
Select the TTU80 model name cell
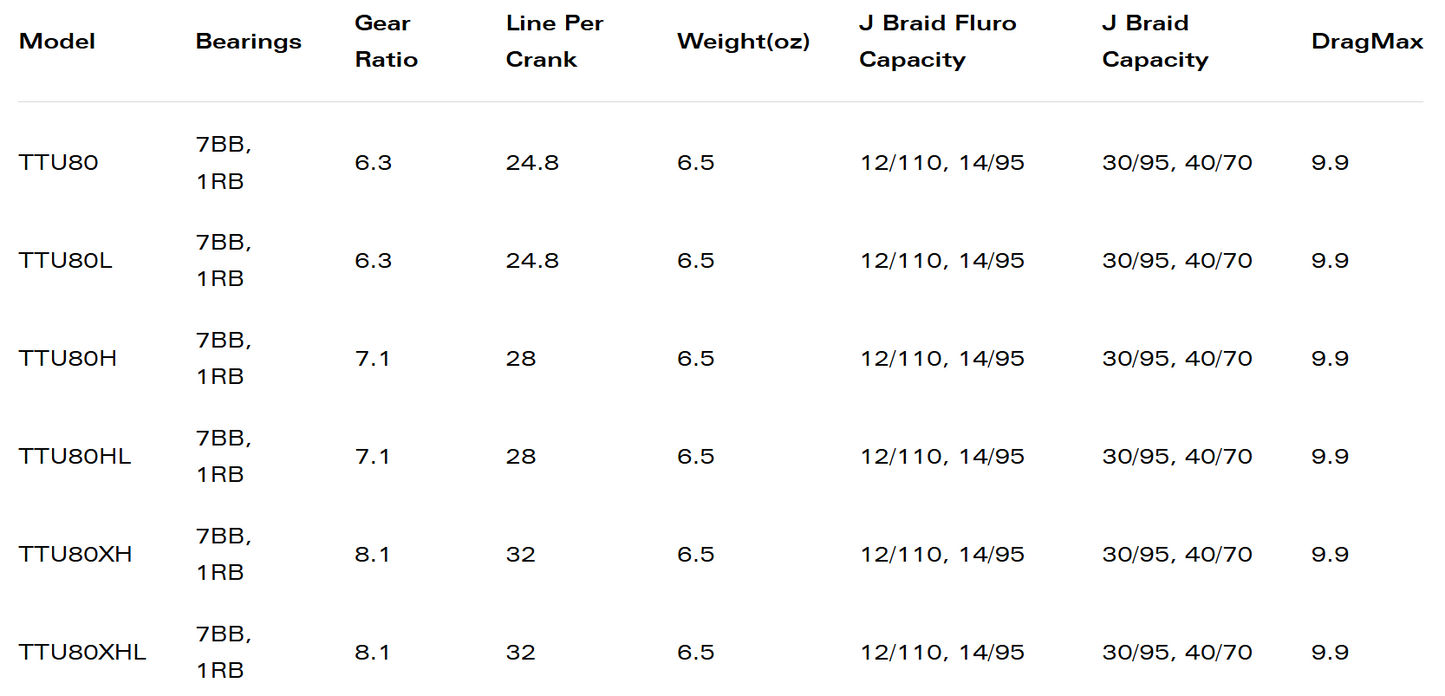(58, 162)
